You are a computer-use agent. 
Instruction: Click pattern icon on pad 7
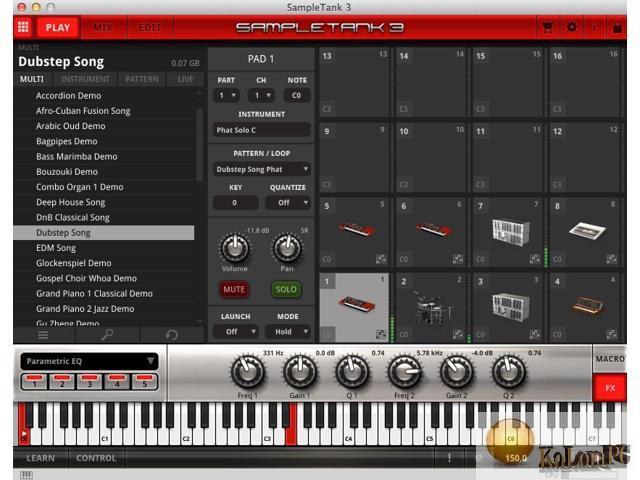535,259
